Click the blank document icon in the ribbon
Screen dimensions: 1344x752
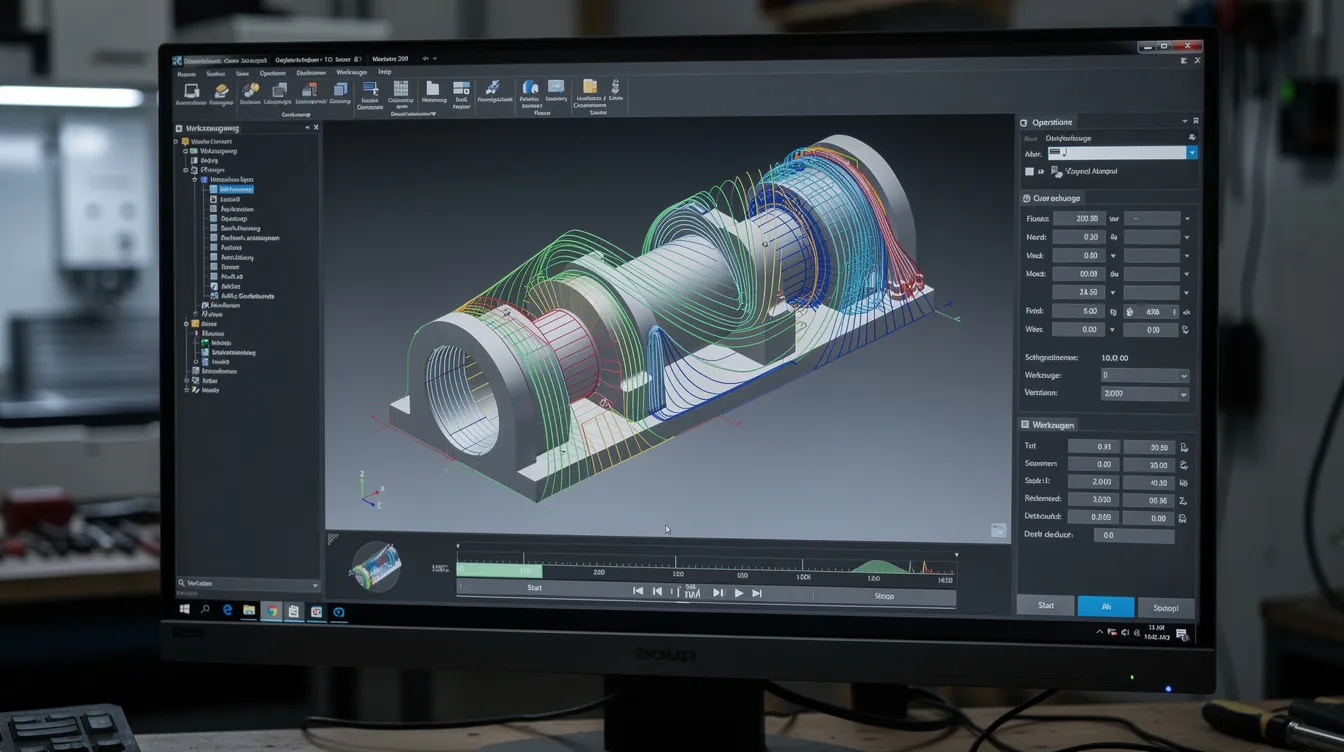tap(433, 88)
